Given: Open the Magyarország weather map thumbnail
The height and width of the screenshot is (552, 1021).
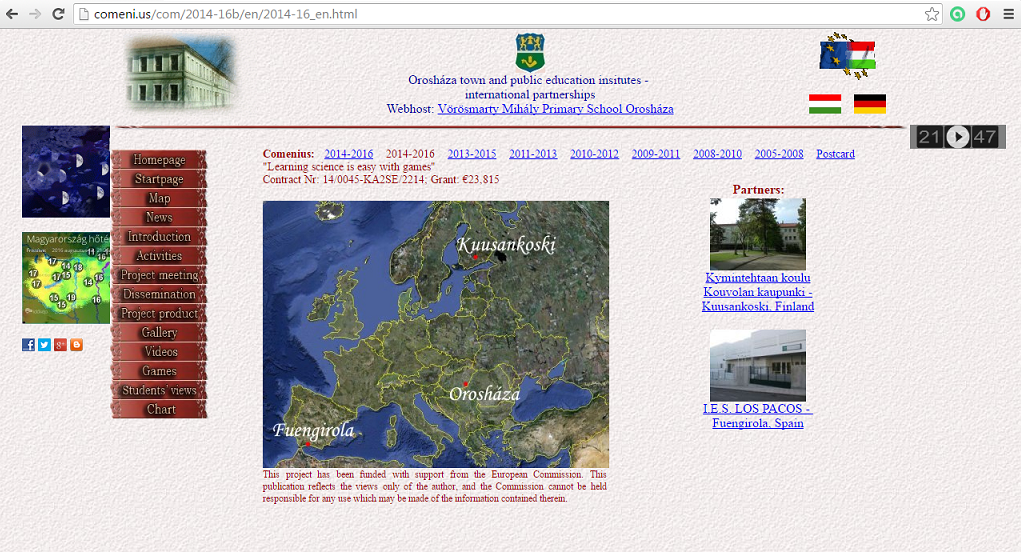Looking at the screenshot, I should 66,278.
